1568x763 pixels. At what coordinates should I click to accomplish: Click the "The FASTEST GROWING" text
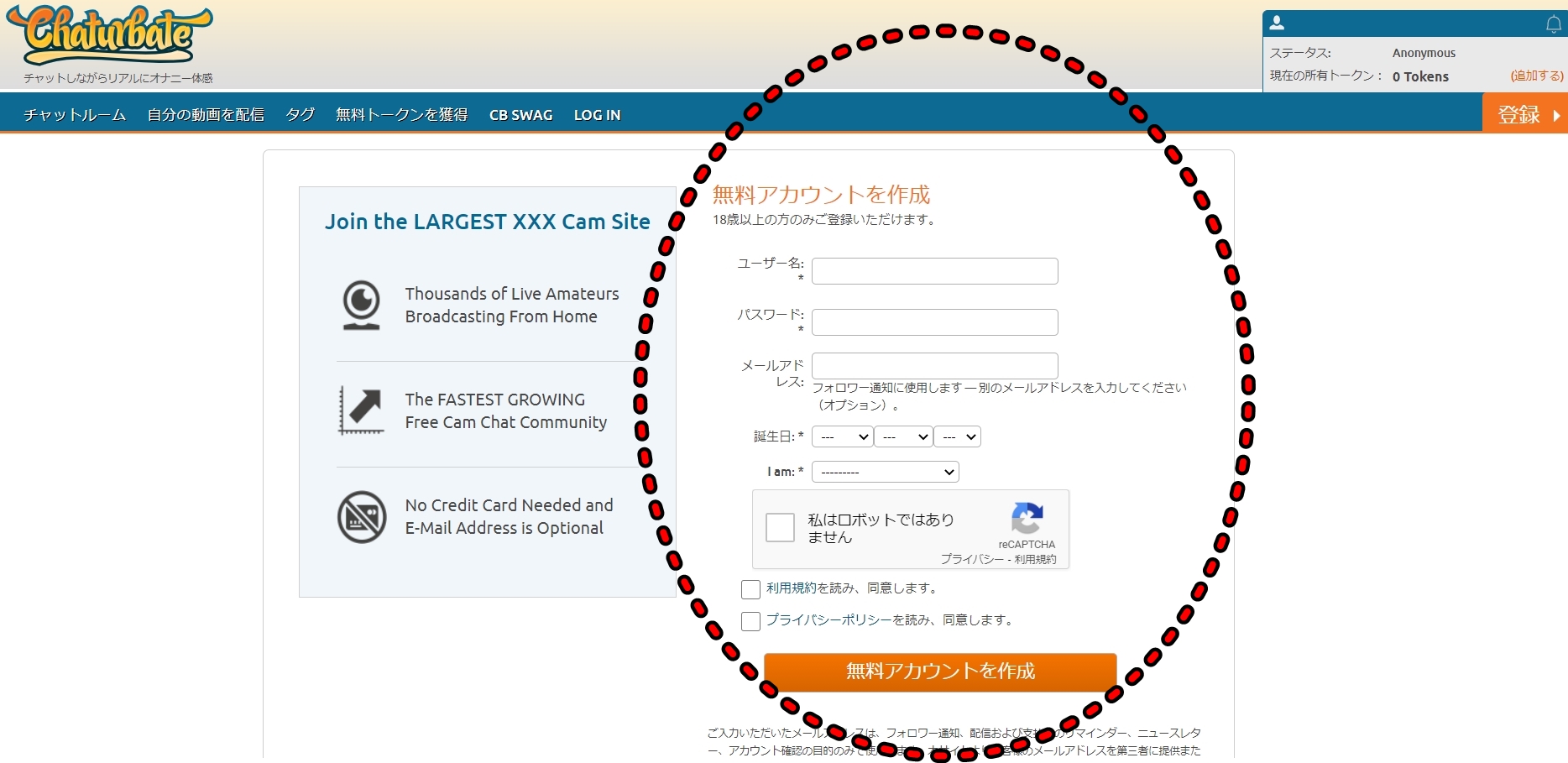[x=495, y=400]
